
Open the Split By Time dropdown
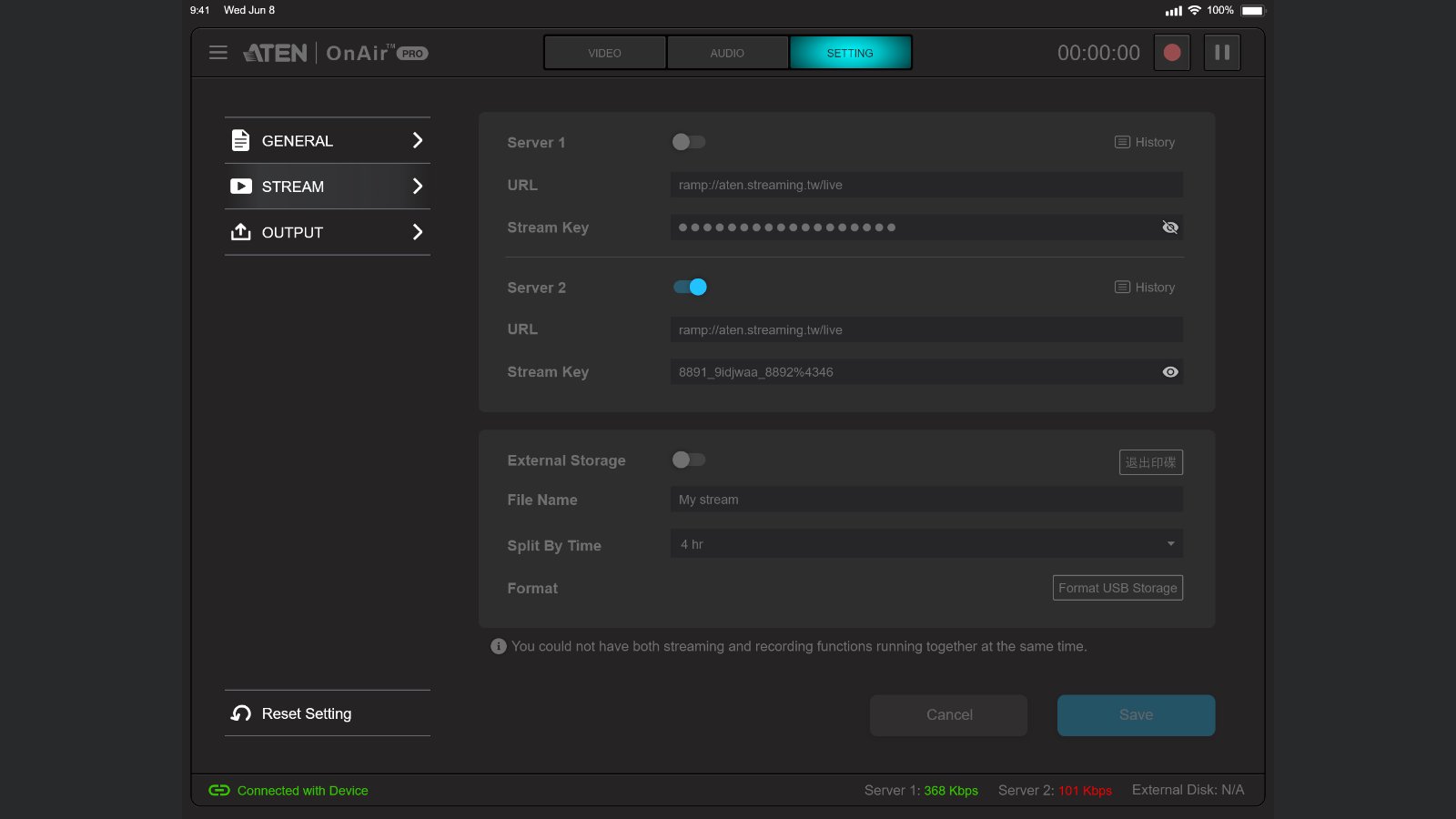(926, 544)
